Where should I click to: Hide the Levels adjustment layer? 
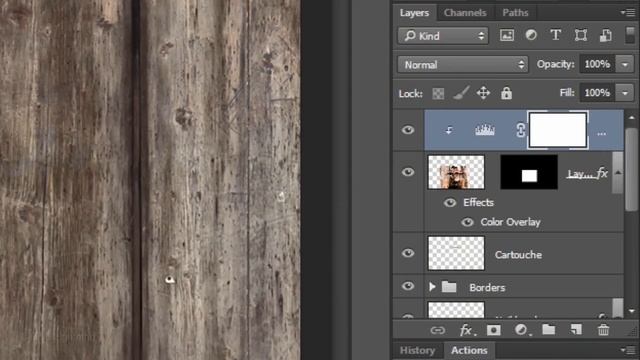pyautogui.click(x=408, y=130)
